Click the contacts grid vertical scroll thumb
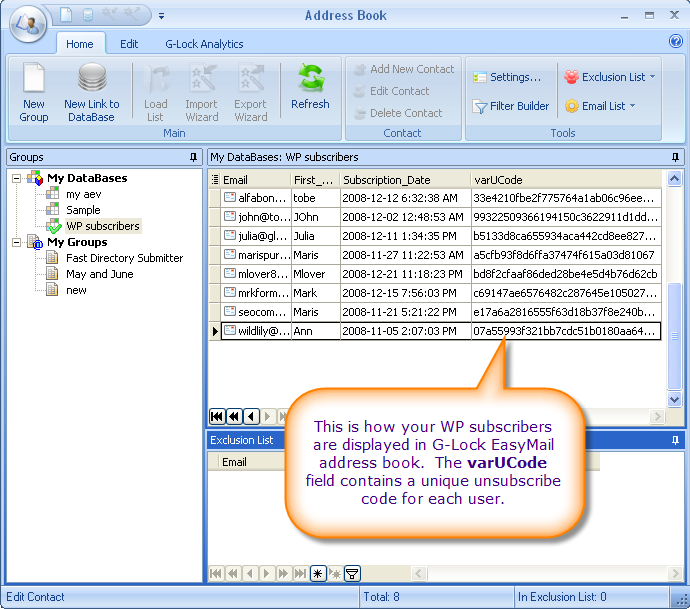Viewport: 690px width, 609px height. (x=675, y=336)
